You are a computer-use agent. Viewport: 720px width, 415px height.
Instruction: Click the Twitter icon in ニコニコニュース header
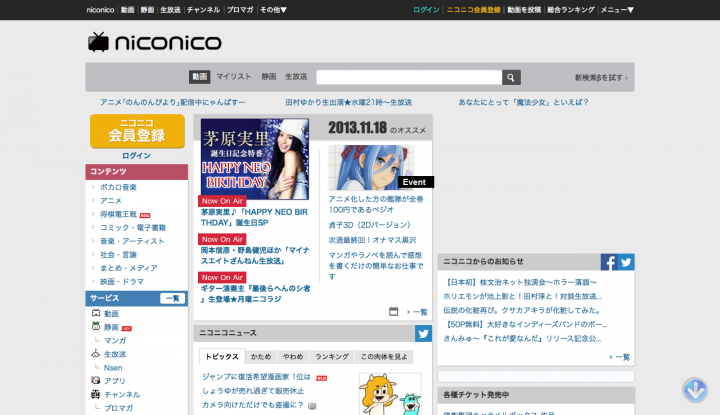tap(423, 333)
